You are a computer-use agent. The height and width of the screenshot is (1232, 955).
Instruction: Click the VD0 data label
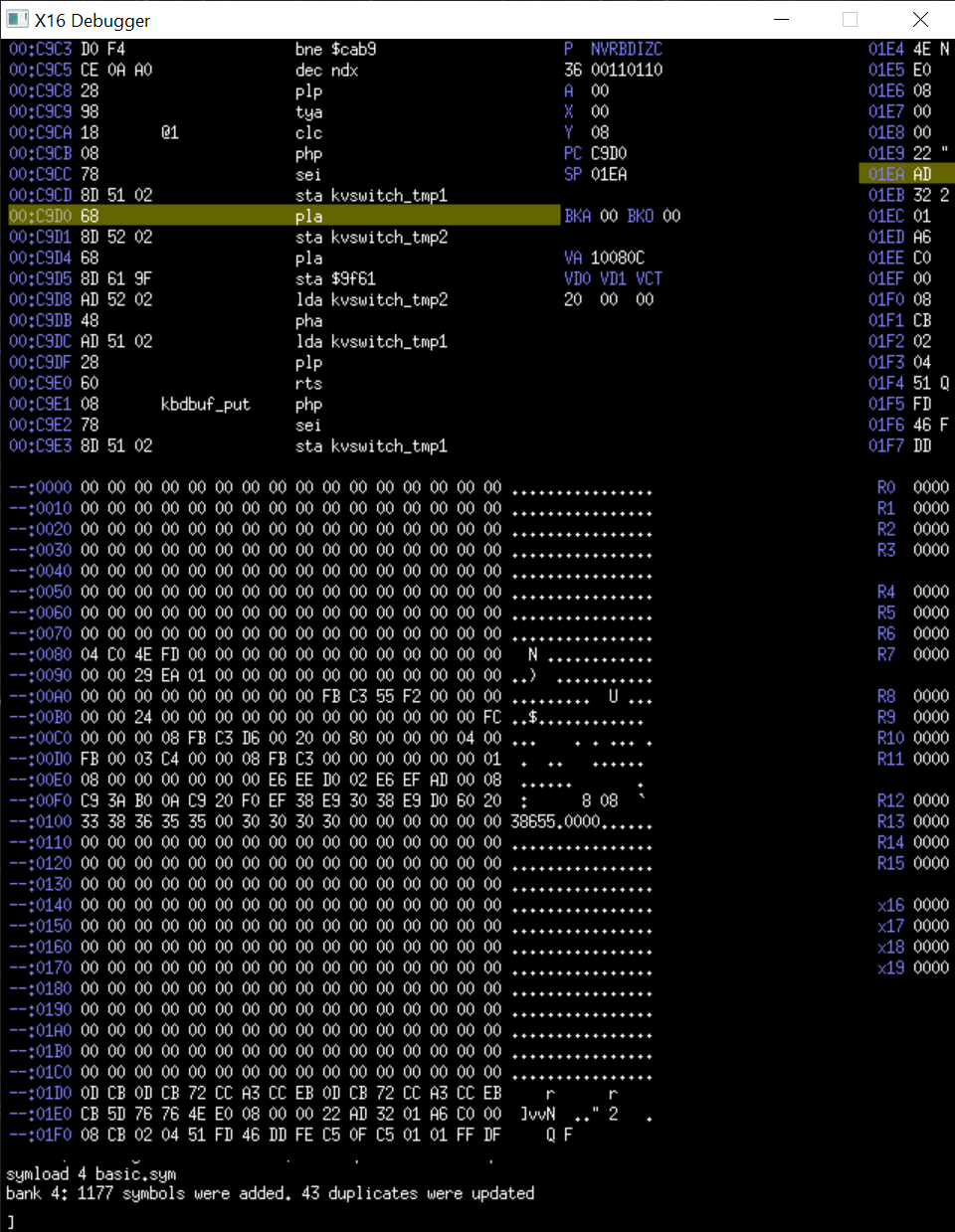pos(577,278)
